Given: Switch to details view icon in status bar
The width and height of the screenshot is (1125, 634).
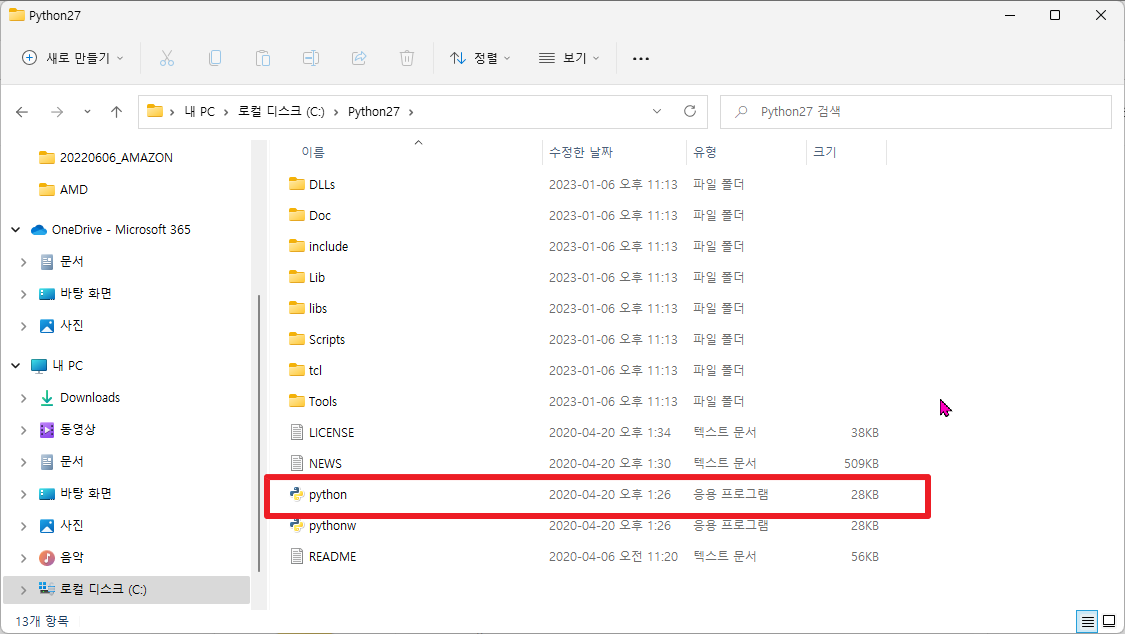Looking at the screenshot, I should pos(1088,621).
